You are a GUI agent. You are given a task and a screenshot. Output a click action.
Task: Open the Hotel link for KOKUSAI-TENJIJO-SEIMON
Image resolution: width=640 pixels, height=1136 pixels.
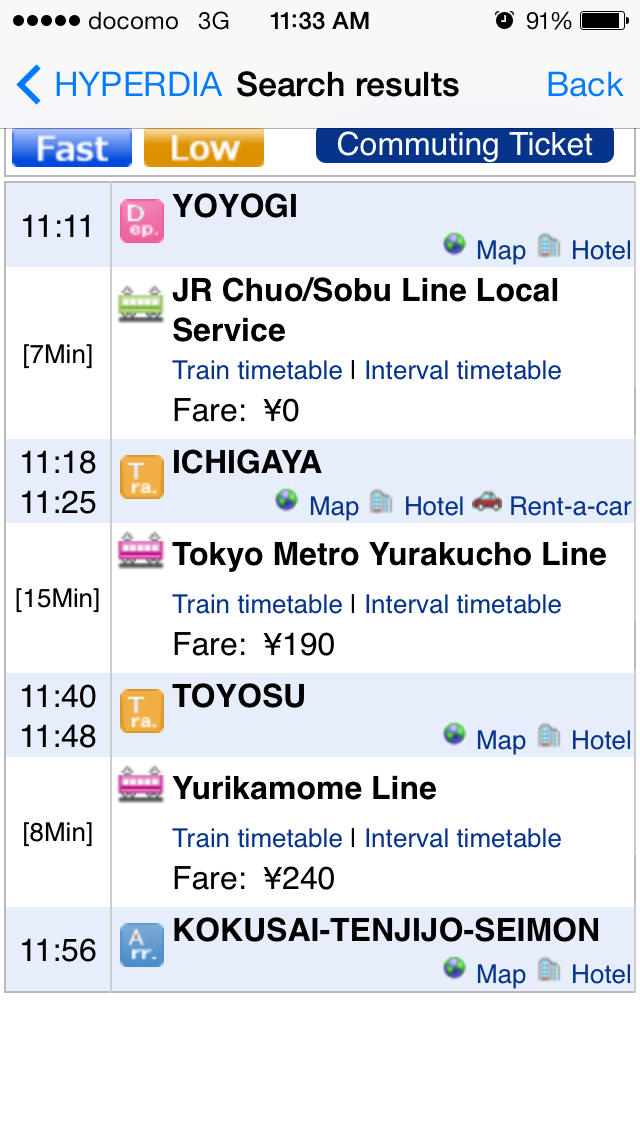[x=601, y=975]
